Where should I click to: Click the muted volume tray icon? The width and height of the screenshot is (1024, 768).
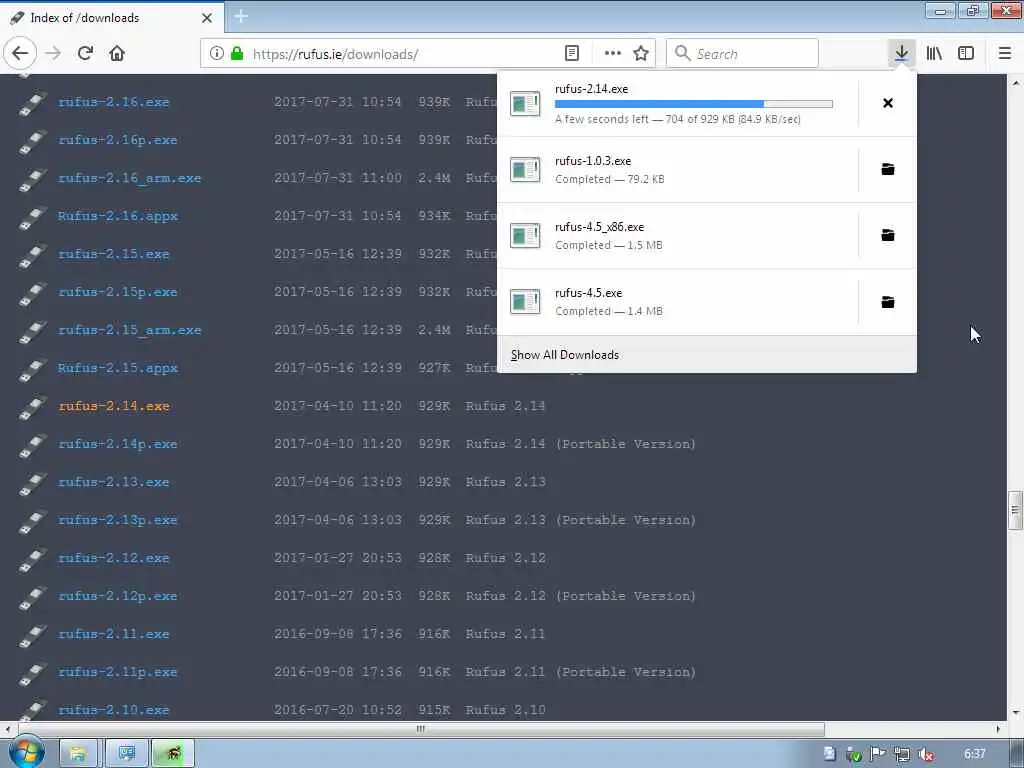click(925, 754)
